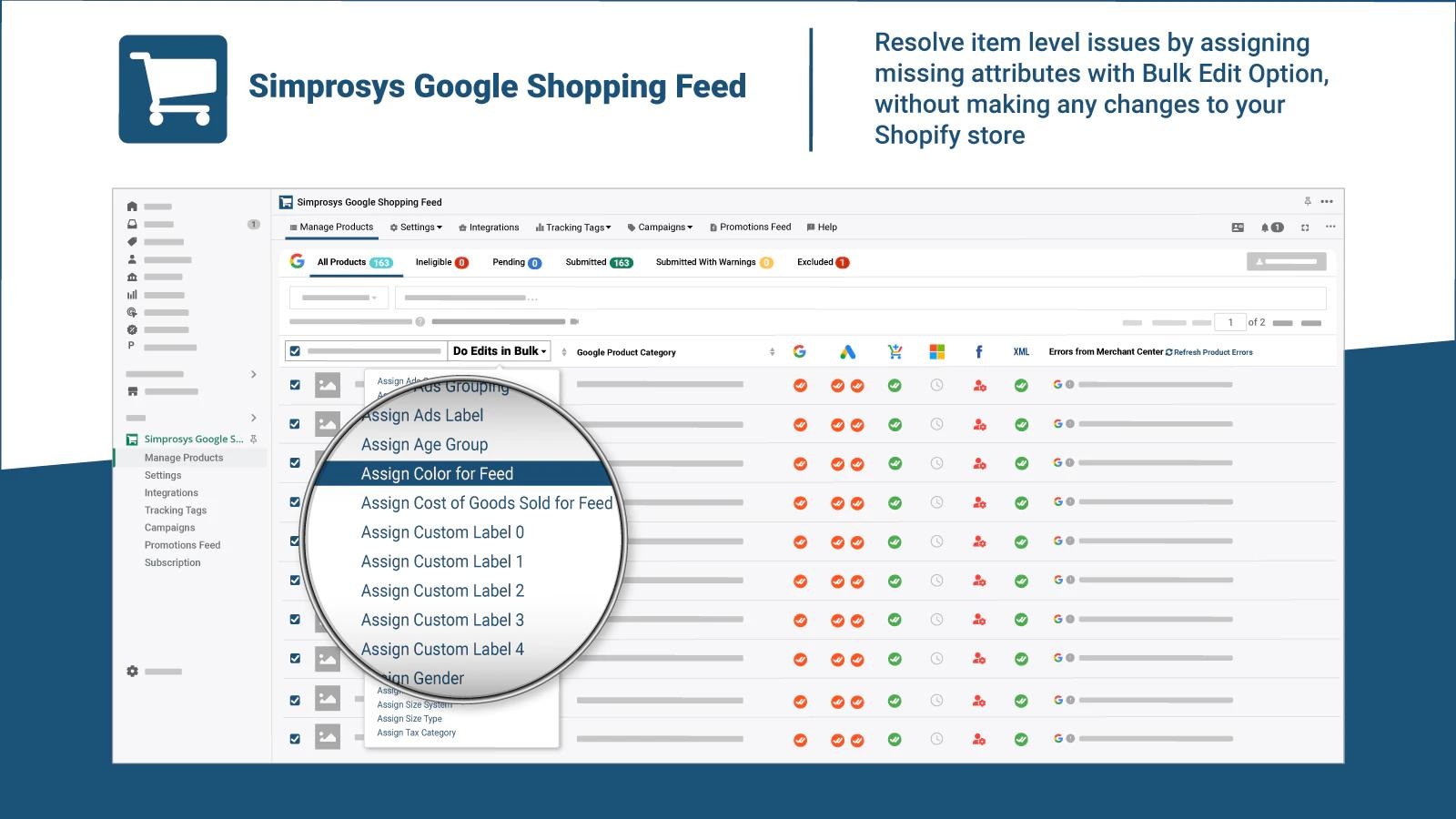Image resolution: width=1456 pixels, height=819 pixels.
Task: Uncheck the fourth product row checkbox
Action: (295, 502)
